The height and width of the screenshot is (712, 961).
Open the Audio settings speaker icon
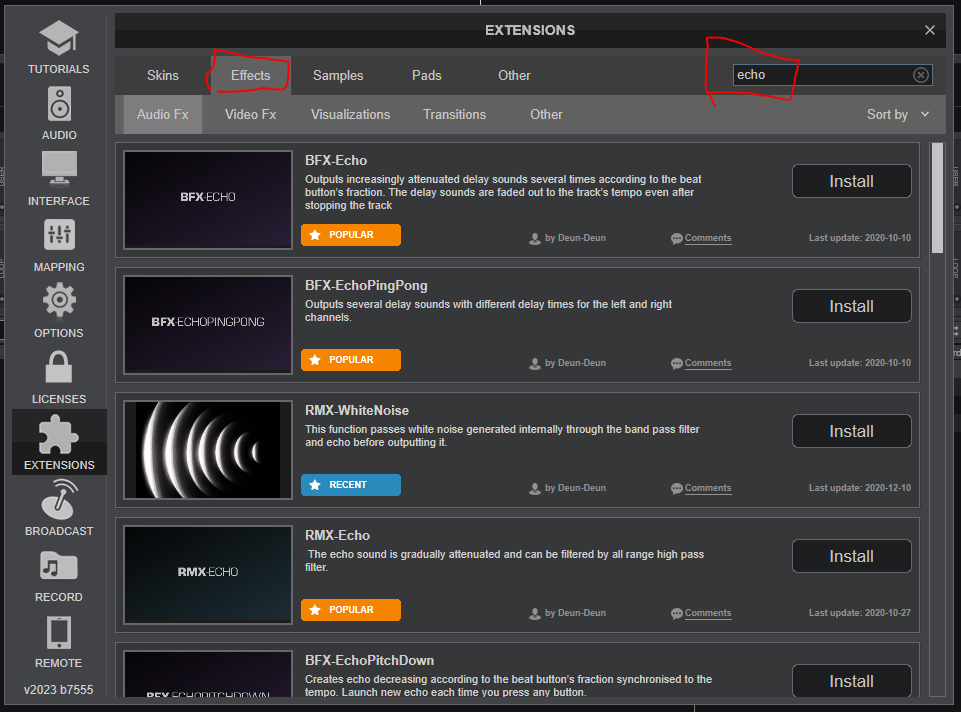point(59,104)
